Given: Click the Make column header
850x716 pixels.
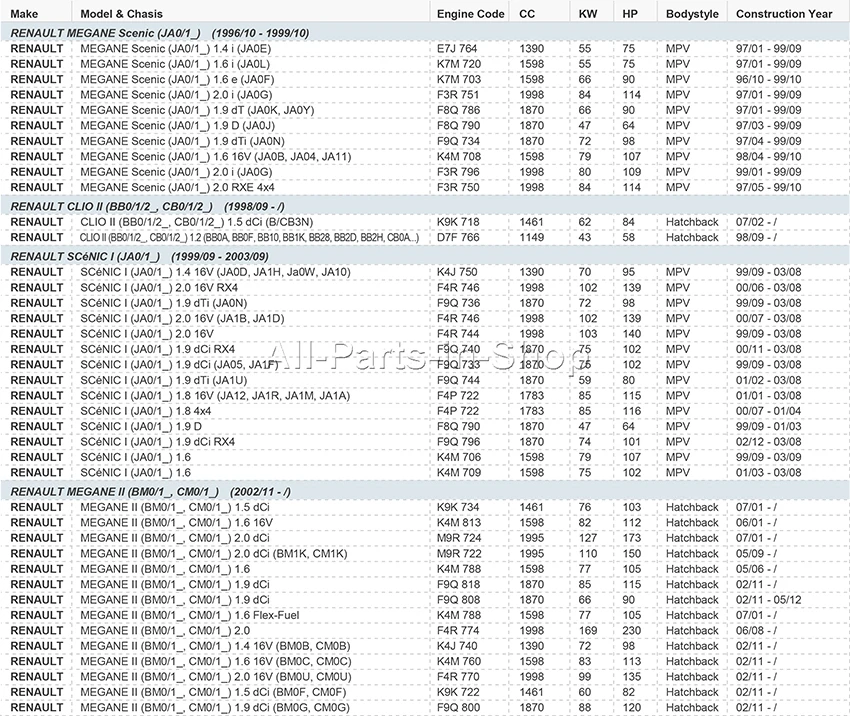Looking at the screenshot, I should (24, 14).
